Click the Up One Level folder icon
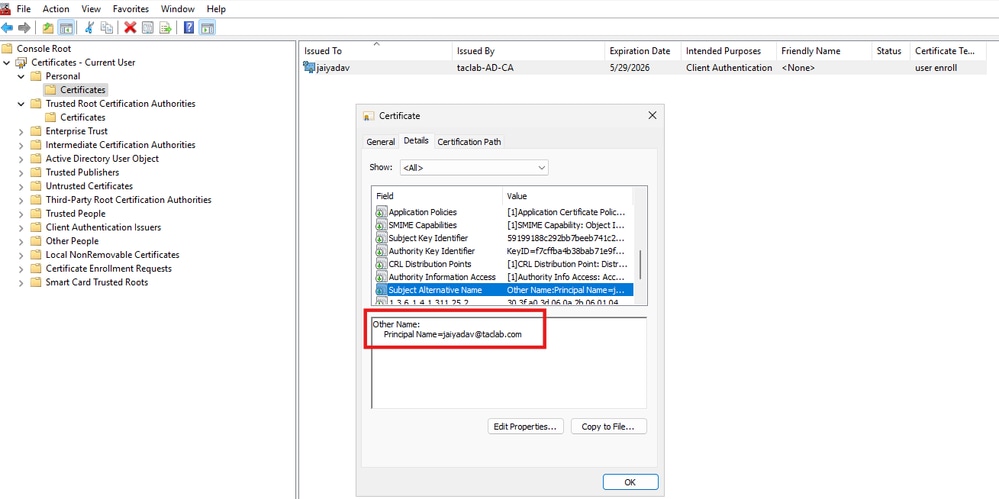 pos(48,27)
